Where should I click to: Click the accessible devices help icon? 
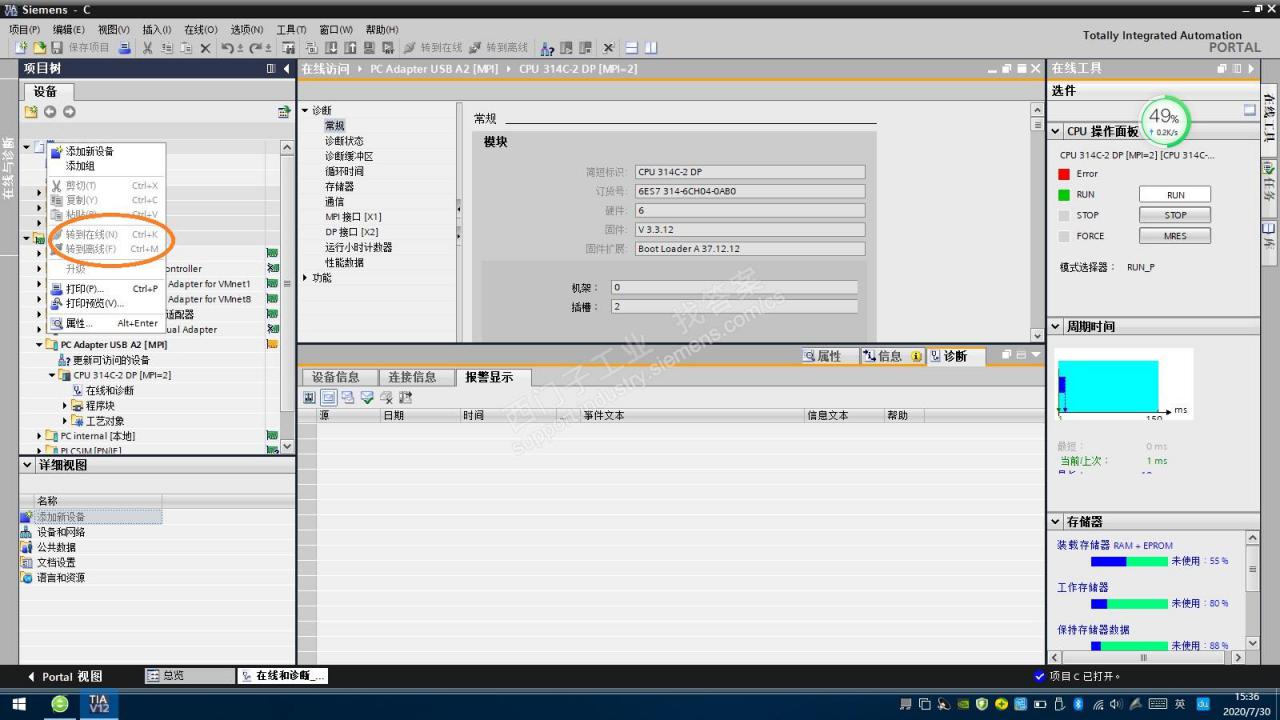tap(547, 48)
